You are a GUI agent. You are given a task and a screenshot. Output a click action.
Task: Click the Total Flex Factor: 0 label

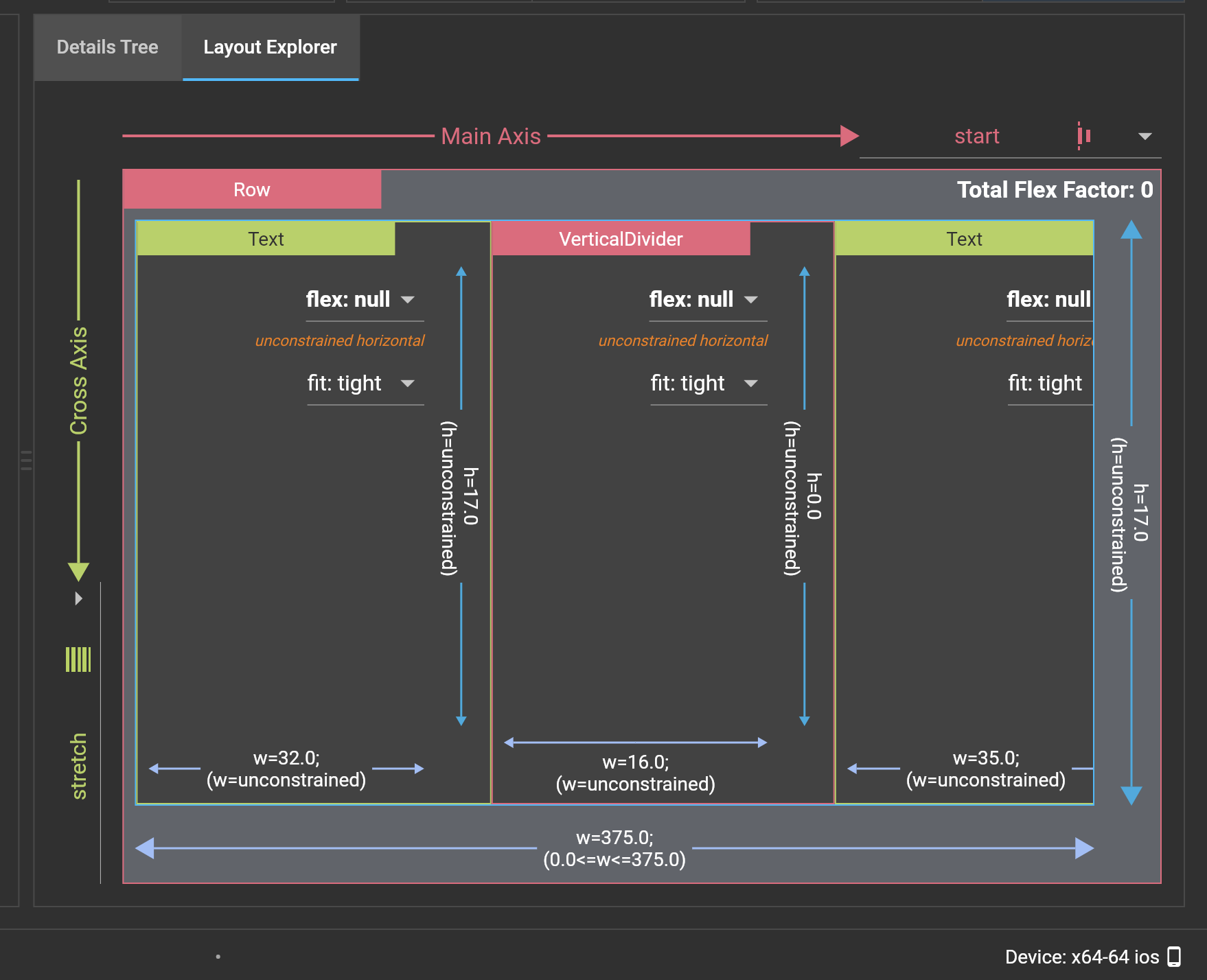pos(1055,190)
